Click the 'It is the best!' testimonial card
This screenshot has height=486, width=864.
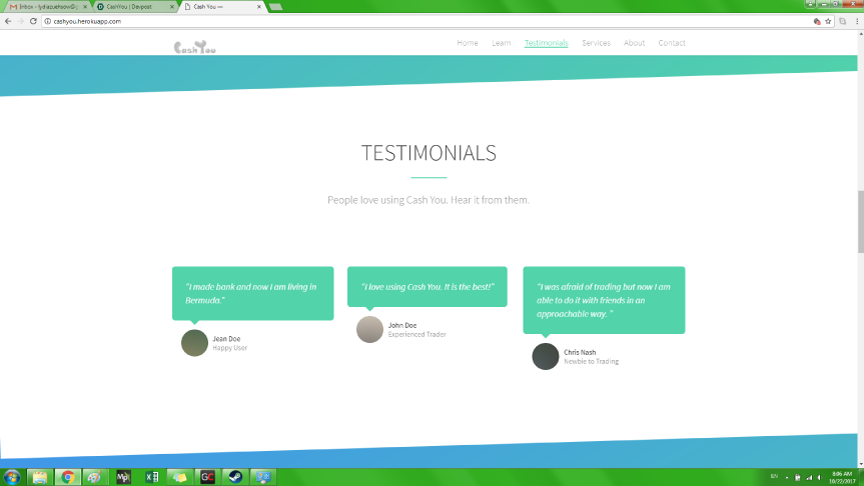click(x=427, y=287)
